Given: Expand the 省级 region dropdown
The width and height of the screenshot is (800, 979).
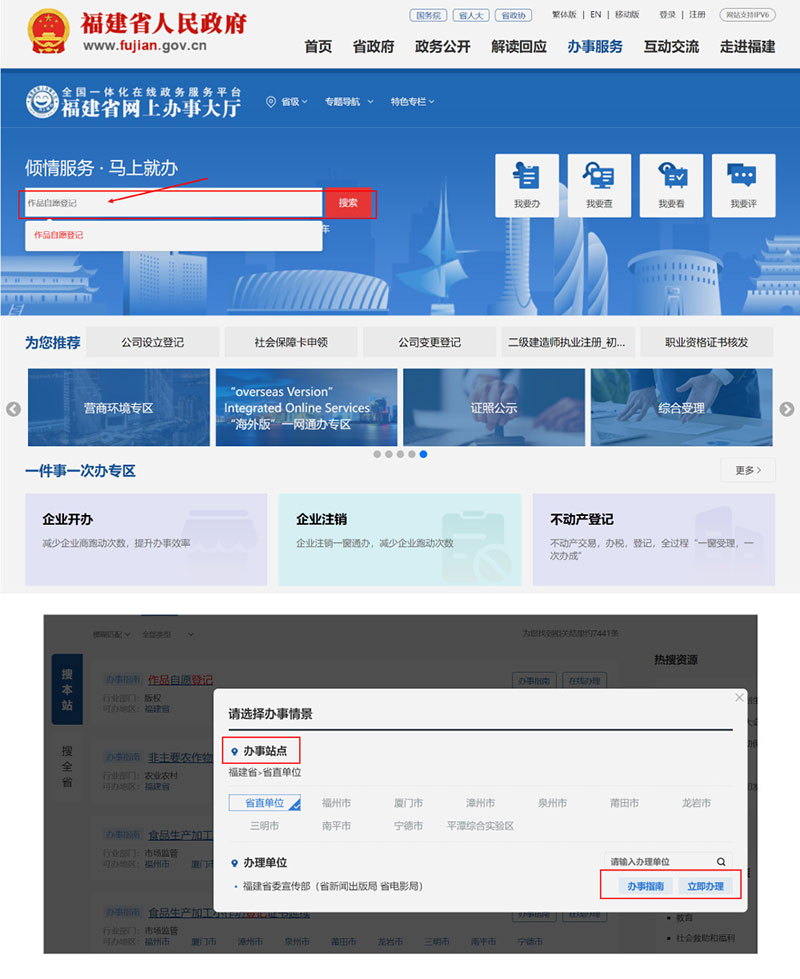Looking at the screenshot, I should coord(294,102).
